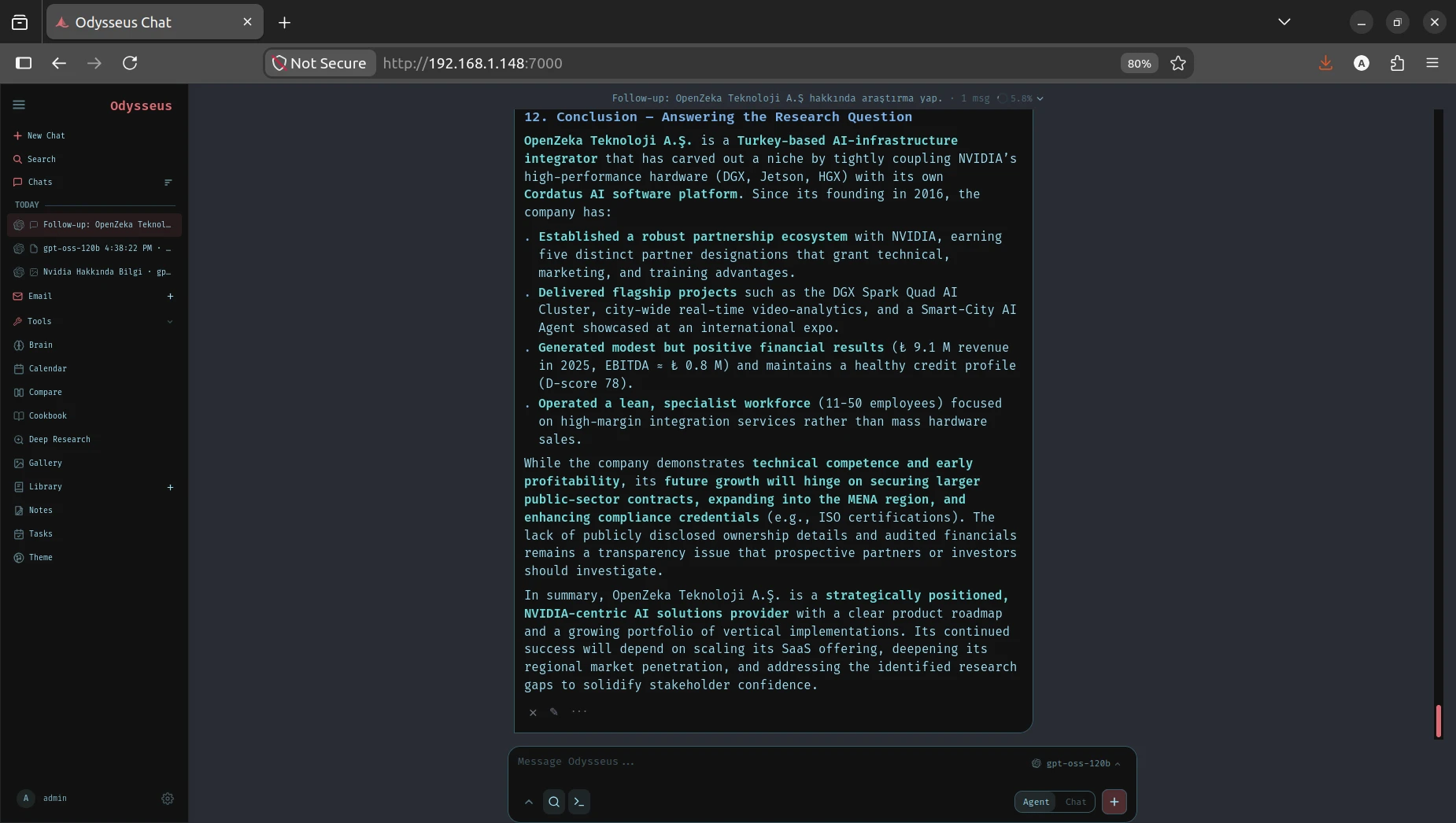Open the Follow-up: OpenZeka Teknol… chat
Image resolution: width=1456 pixels, height=823 pixels.
(x=94, y=225)
